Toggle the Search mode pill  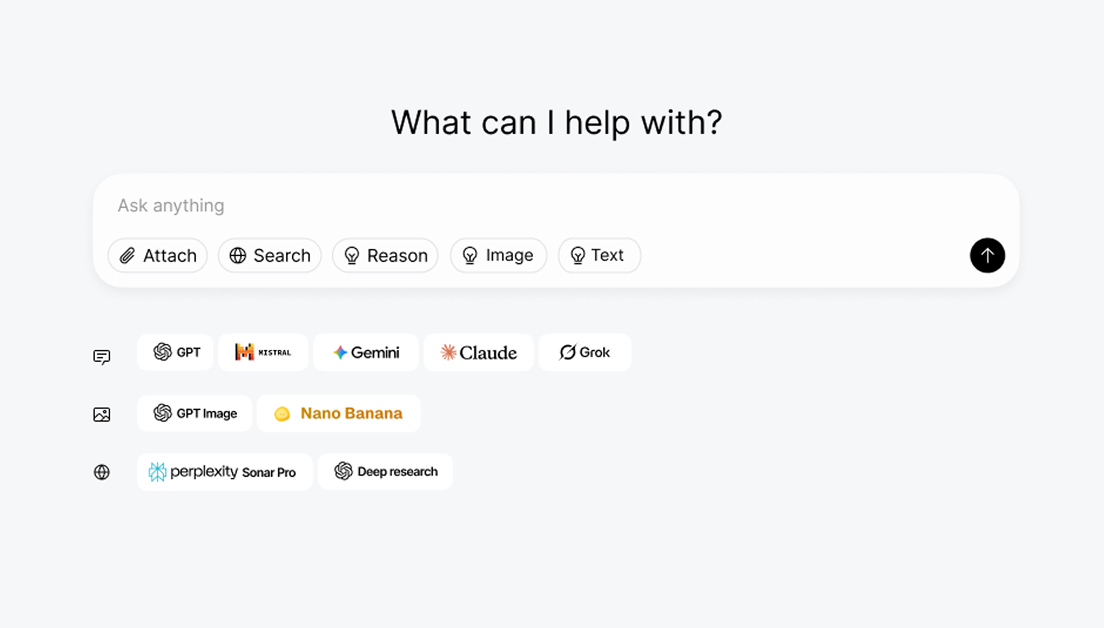click(x=270, y=255)
